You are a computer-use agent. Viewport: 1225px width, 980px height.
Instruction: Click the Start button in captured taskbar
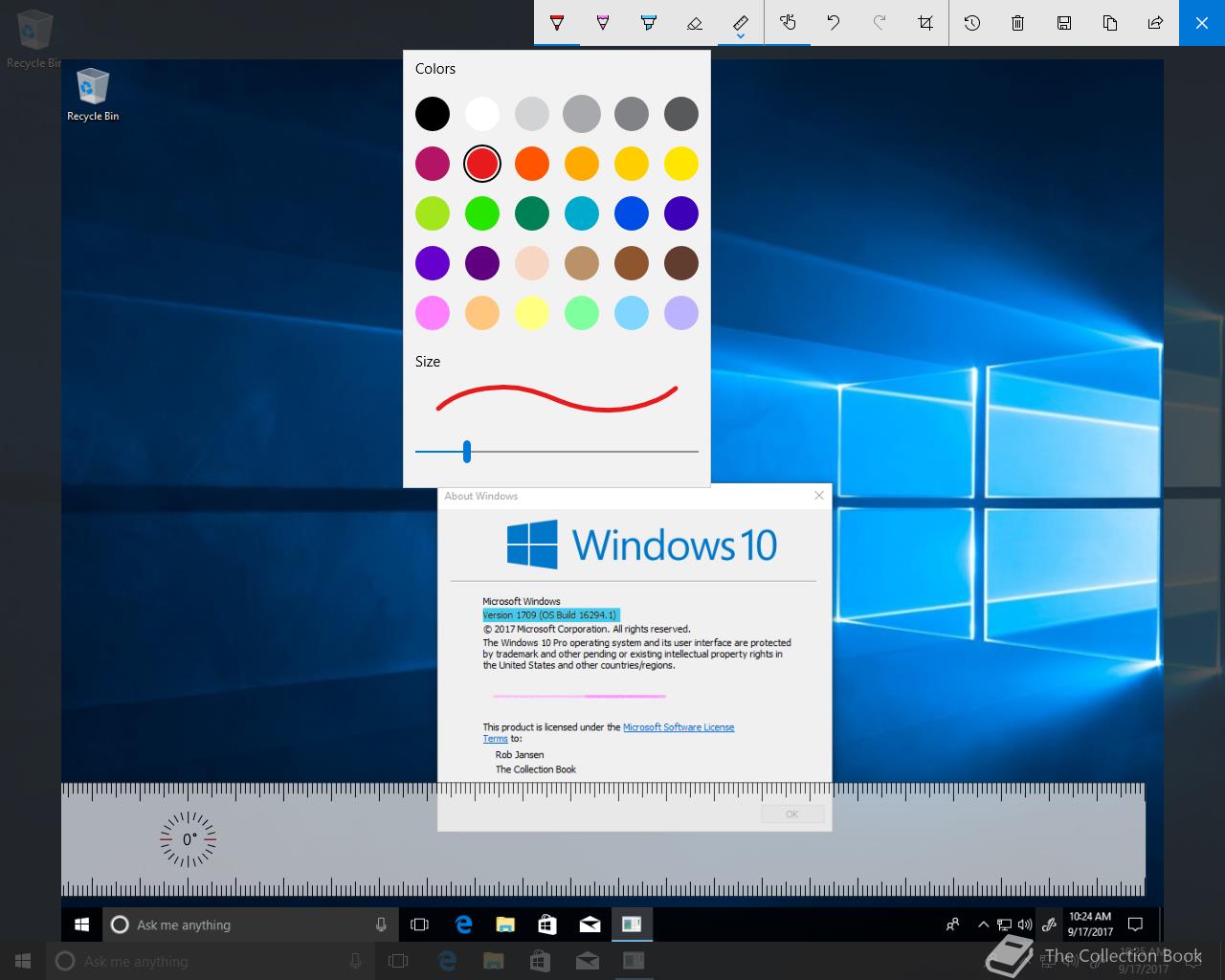pyautogui.click(x=82, y=924)
